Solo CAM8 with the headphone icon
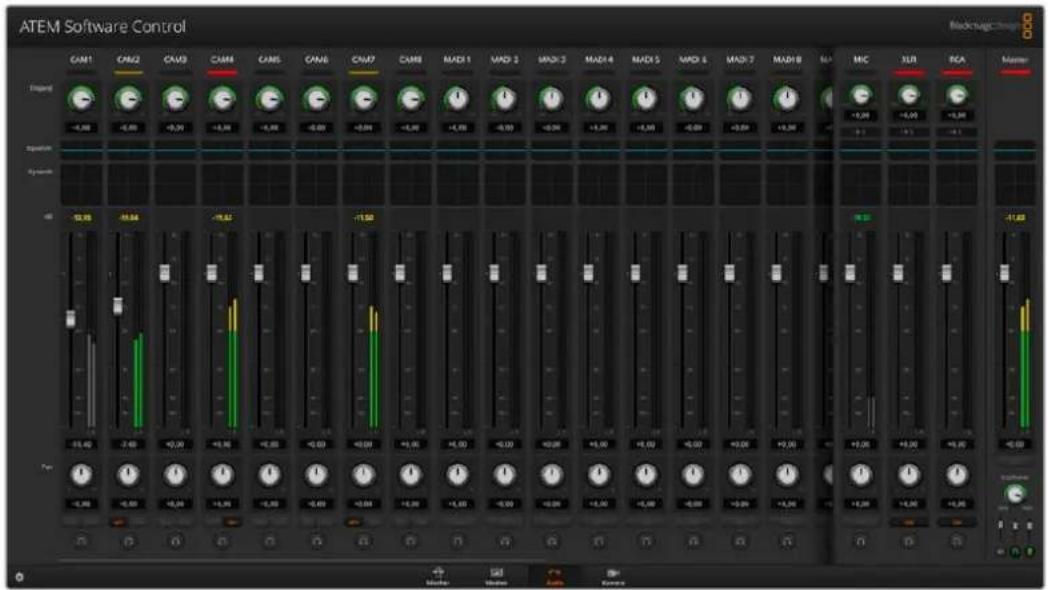The width and height of the screenshot is (1048, 590). pyautogui.click(x=410, y=541)
